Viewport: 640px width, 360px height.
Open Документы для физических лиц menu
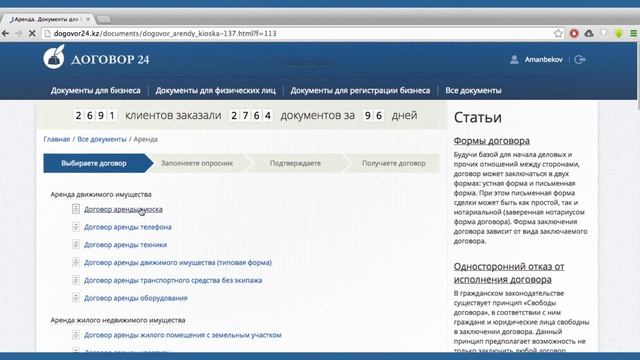point(216,91)
